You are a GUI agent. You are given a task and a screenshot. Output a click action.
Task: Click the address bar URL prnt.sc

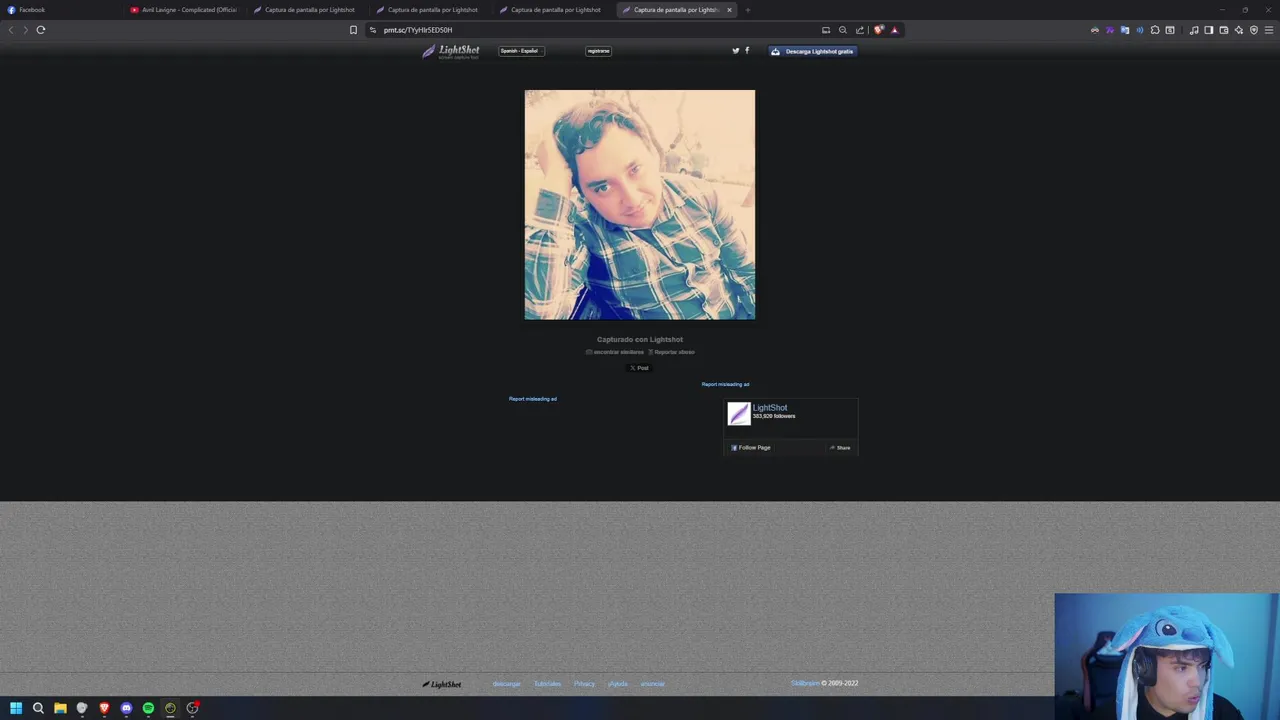[x=418, y=30]
